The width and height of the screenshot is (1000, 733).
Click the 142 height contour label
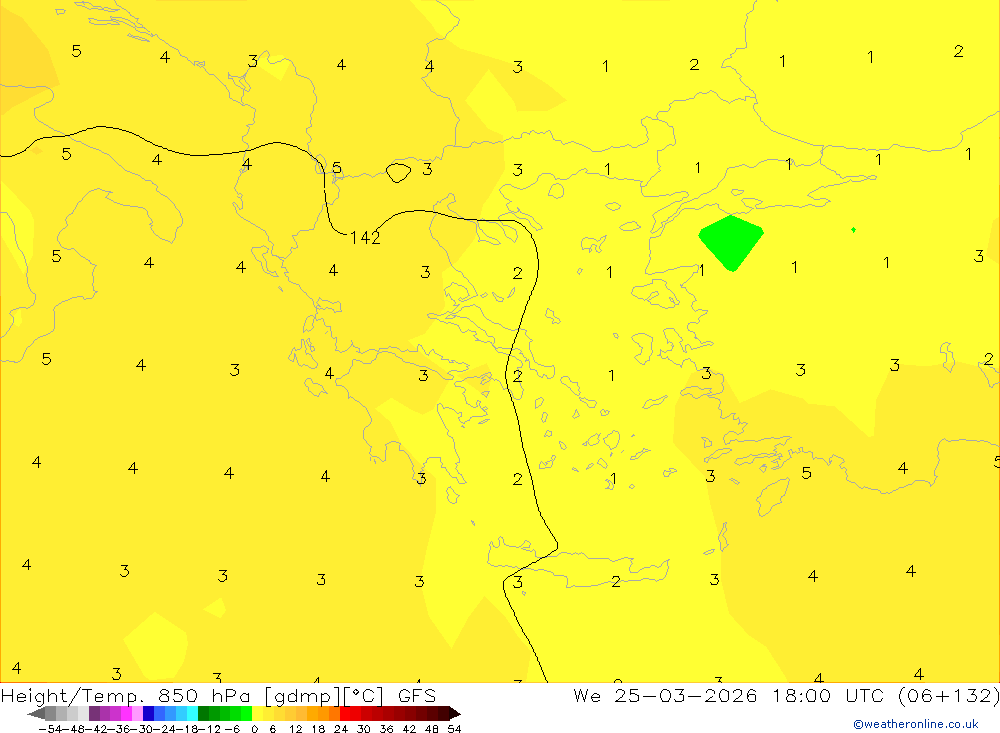click(x=365, y=238)
